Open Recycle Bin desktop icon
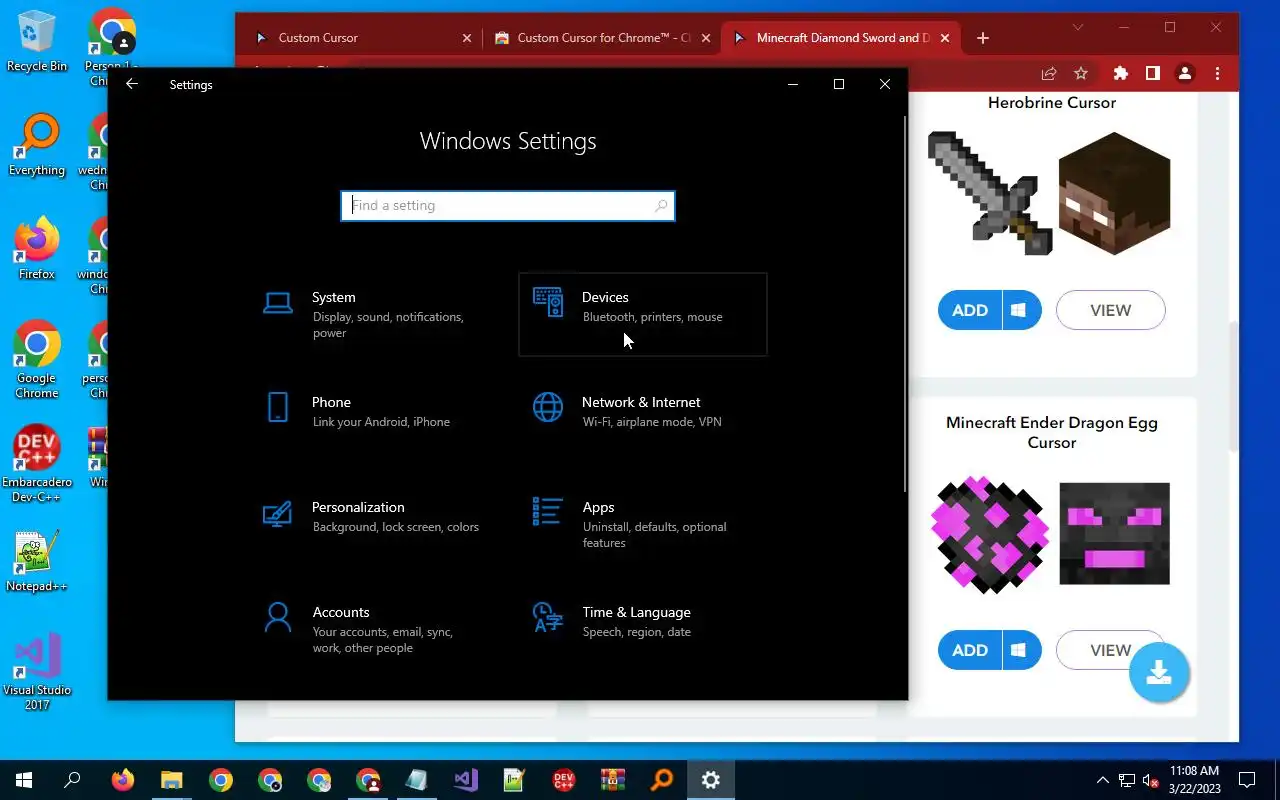The height and width of the screenshot is (800, 1280). 37,42
